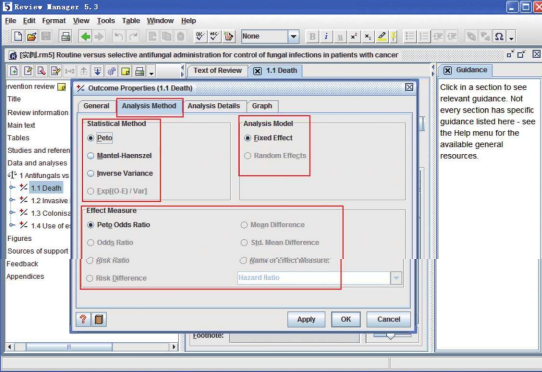This screenshot has width=542, height=372.
Task: Click the green Back arrow icon
Action: coord(85,36)
